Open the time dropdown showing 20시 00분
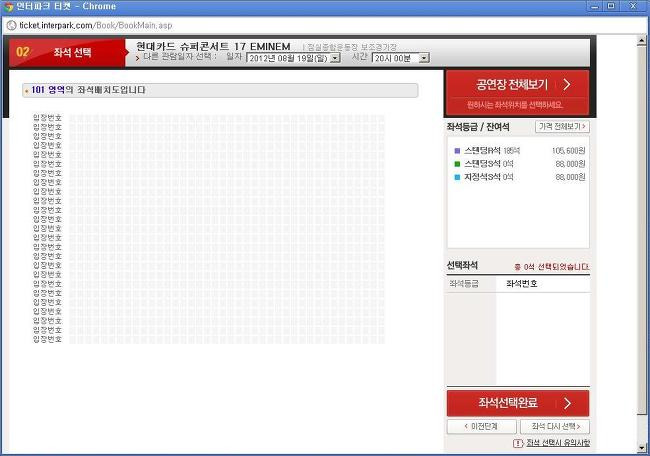650x456 pixels. [x=400, y=58]
